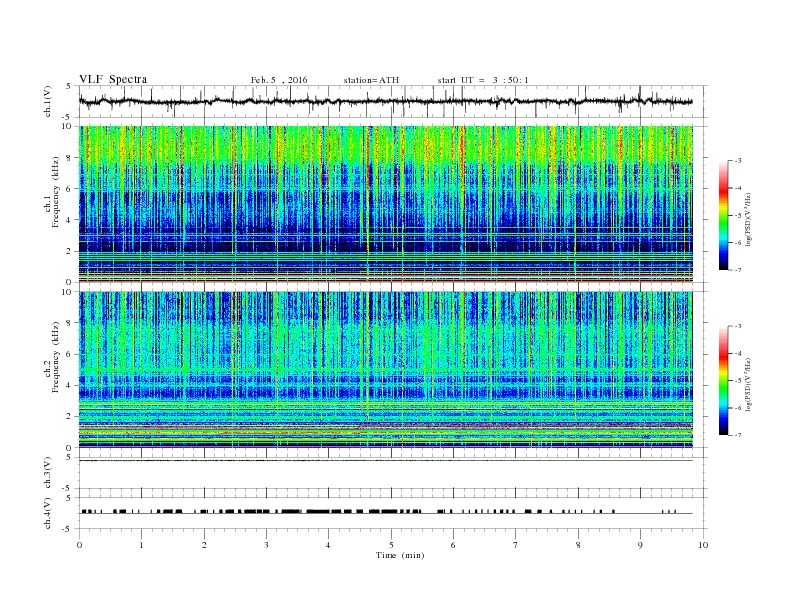This screenshot has height=612, width=792.
Task: Click the ch.1 frequency tick label "4"
Action: coord(70,220)
